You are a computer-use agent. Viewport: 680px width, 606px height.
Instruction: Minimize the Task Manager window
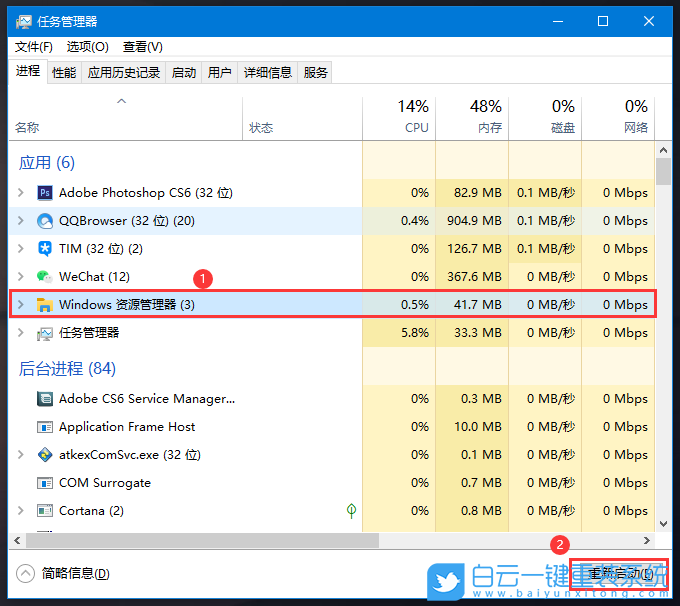(x=558, y=21)
